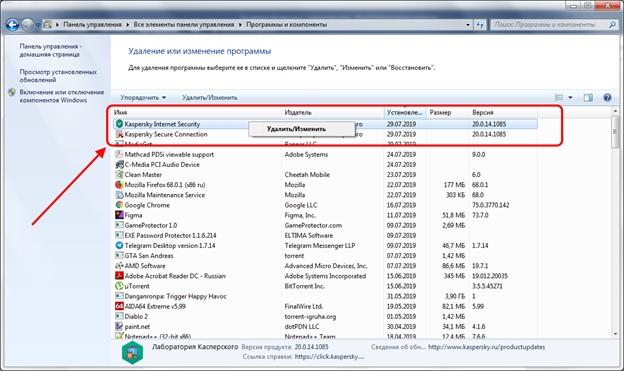The image size is (624, 371).
Task: Click the Kaspersky logo in details pane
Action: point(132,352)
